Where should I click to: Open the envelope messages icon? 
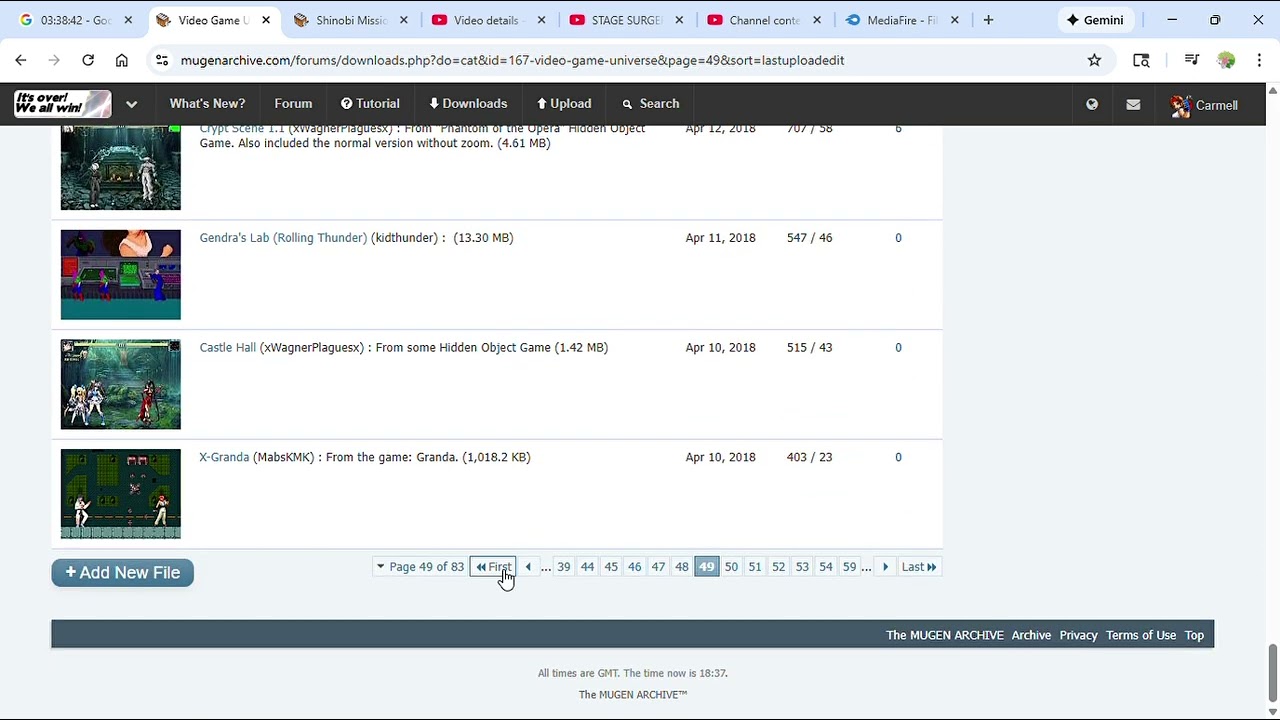pyautogui.click(x=1133, y=104)
